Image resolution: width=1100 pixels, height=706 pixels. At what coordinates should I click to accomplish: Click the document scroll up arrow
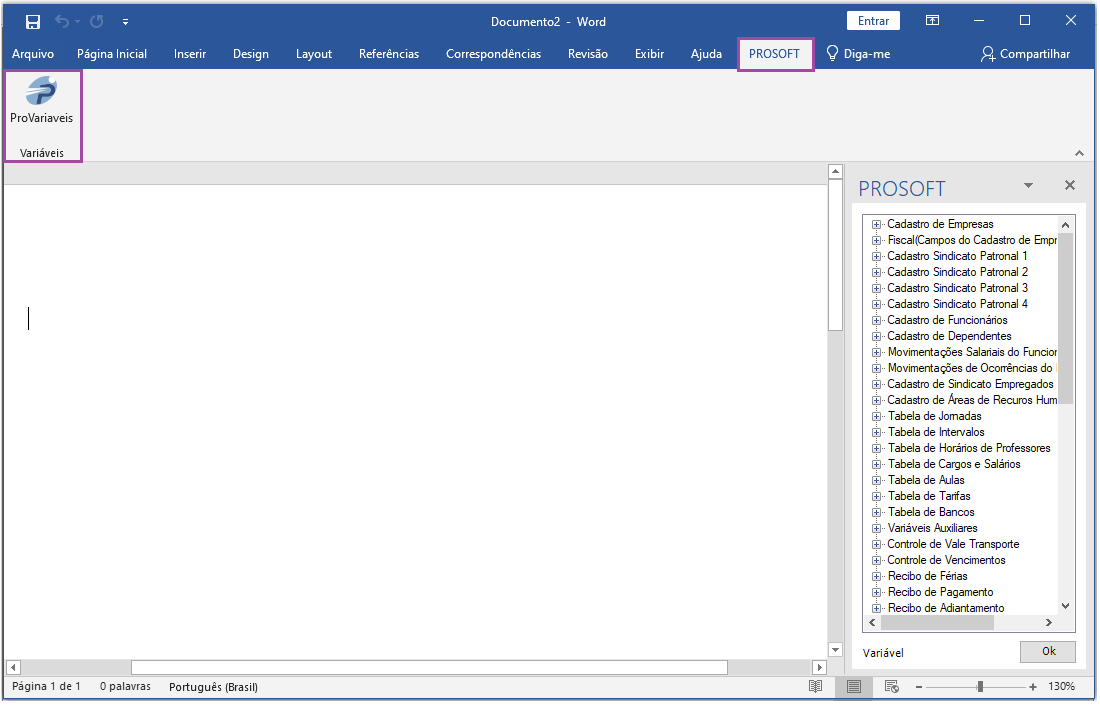835,171
